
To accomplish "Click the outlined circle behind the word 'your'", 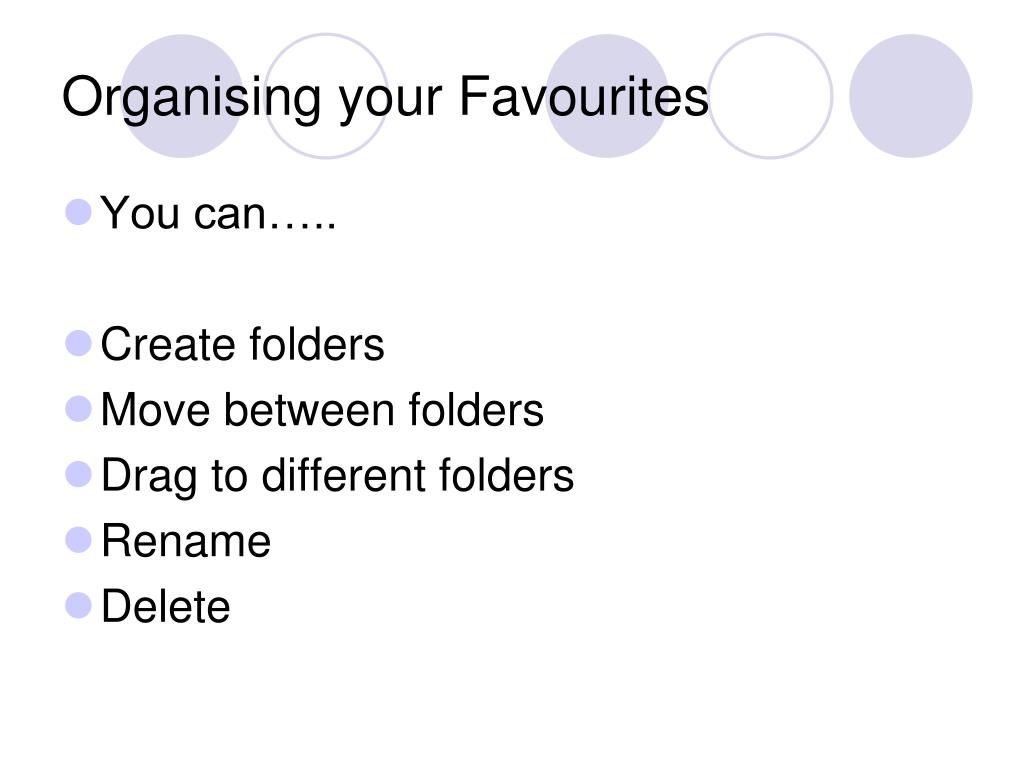I will pos(327,96).
